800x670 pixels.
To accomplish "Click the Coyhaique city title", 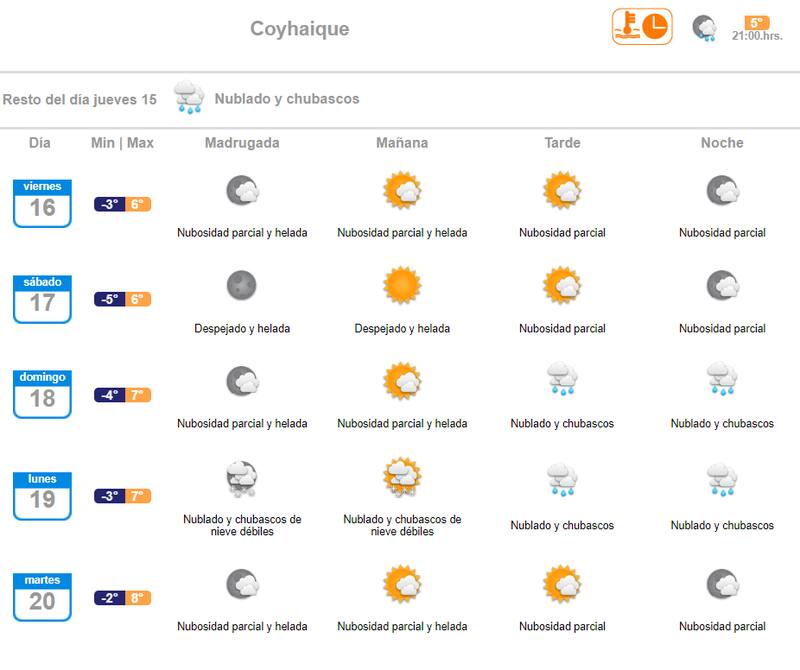I will 300,29.
